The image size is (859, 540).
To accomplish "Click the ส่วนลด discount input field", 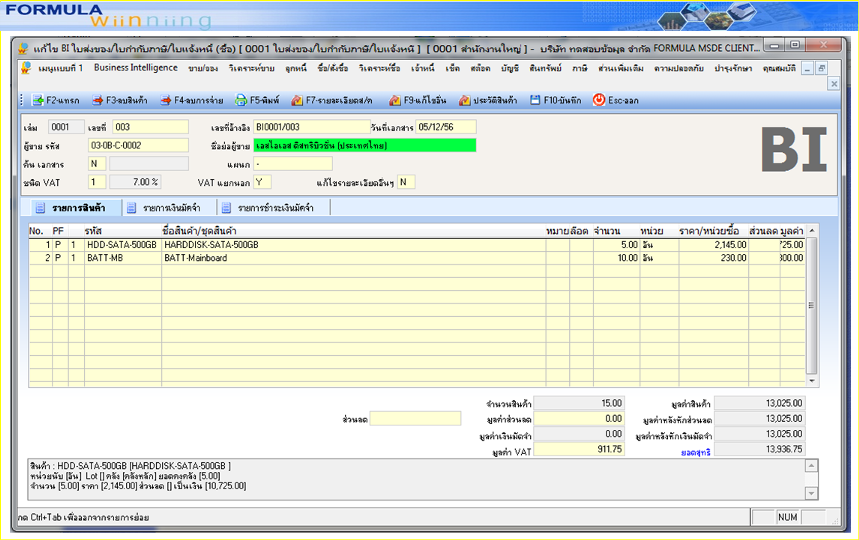I will 415,419.
